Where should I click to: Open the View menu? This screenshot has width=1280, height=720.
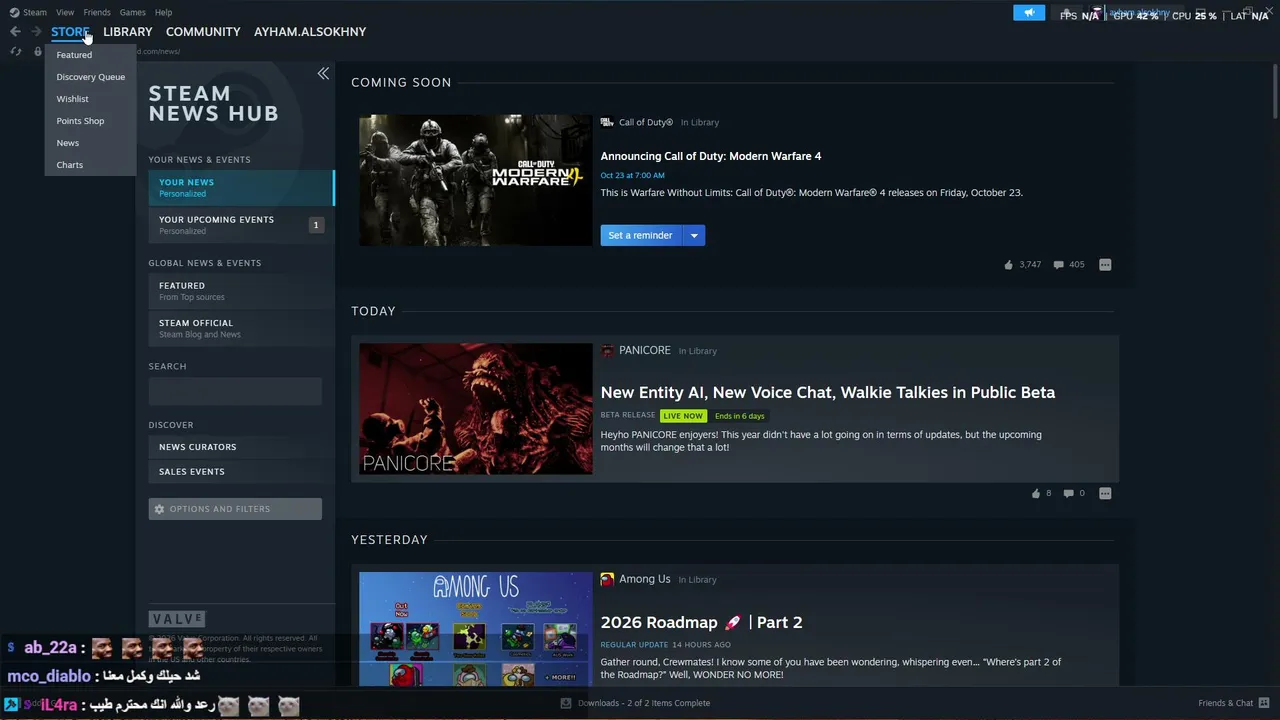65,12
